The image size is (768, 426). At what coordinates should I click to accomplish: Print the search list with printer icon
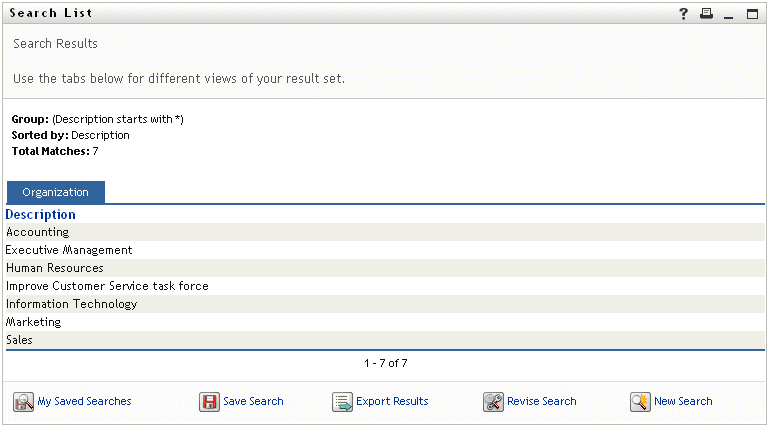(x=707, y=14)
